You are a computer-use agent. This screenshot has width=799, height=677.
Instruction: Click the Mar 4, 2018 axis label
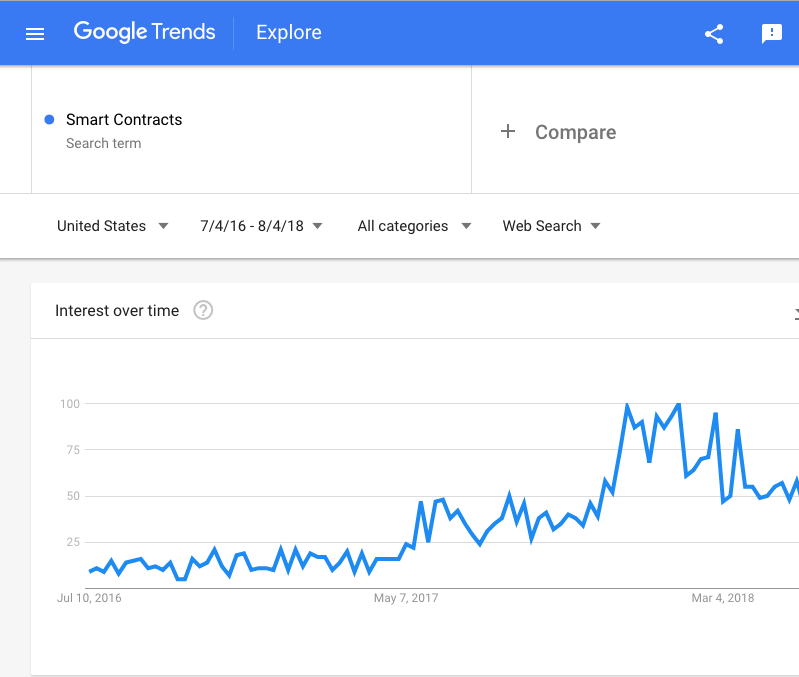tap(722, 598)
